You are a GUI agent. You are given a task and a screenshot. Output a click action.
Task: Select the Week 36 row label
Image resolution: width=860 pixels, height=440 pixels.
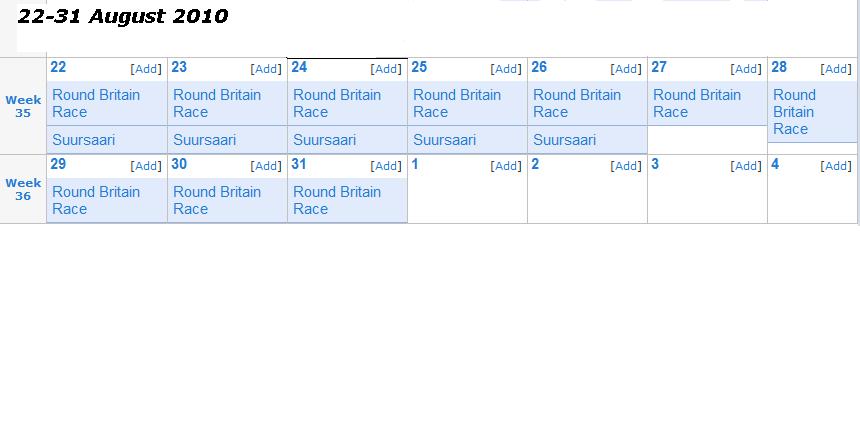[x=23, y=189]
